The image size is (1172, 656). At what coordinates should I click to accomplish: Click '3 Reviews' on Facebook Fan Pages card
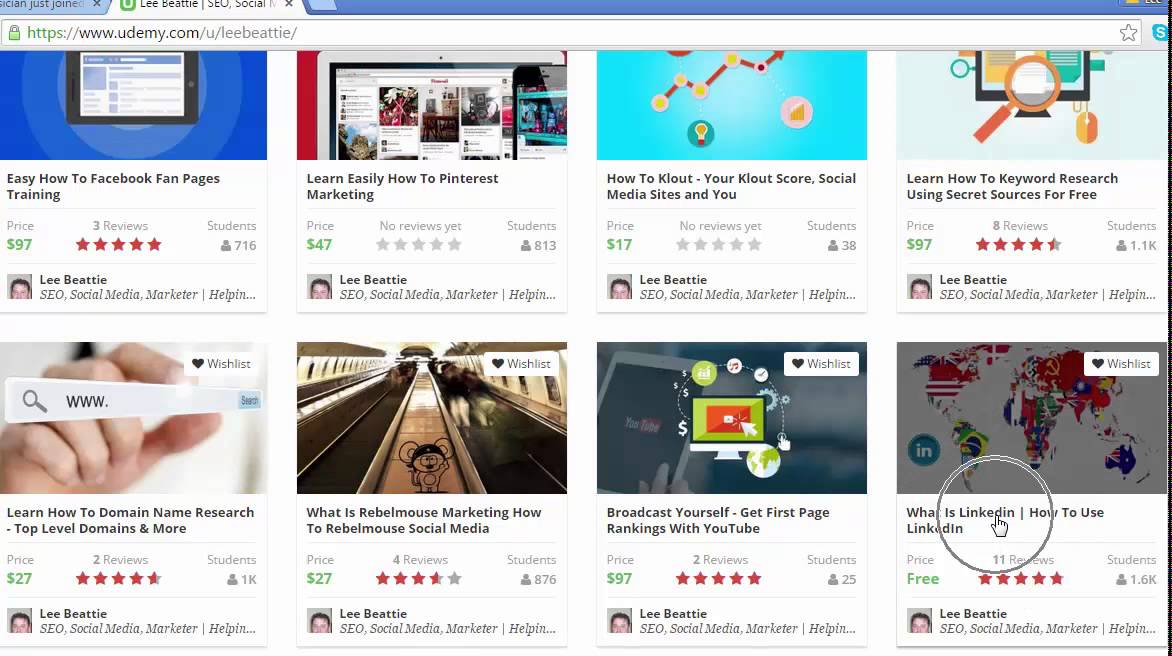(120, 226)
